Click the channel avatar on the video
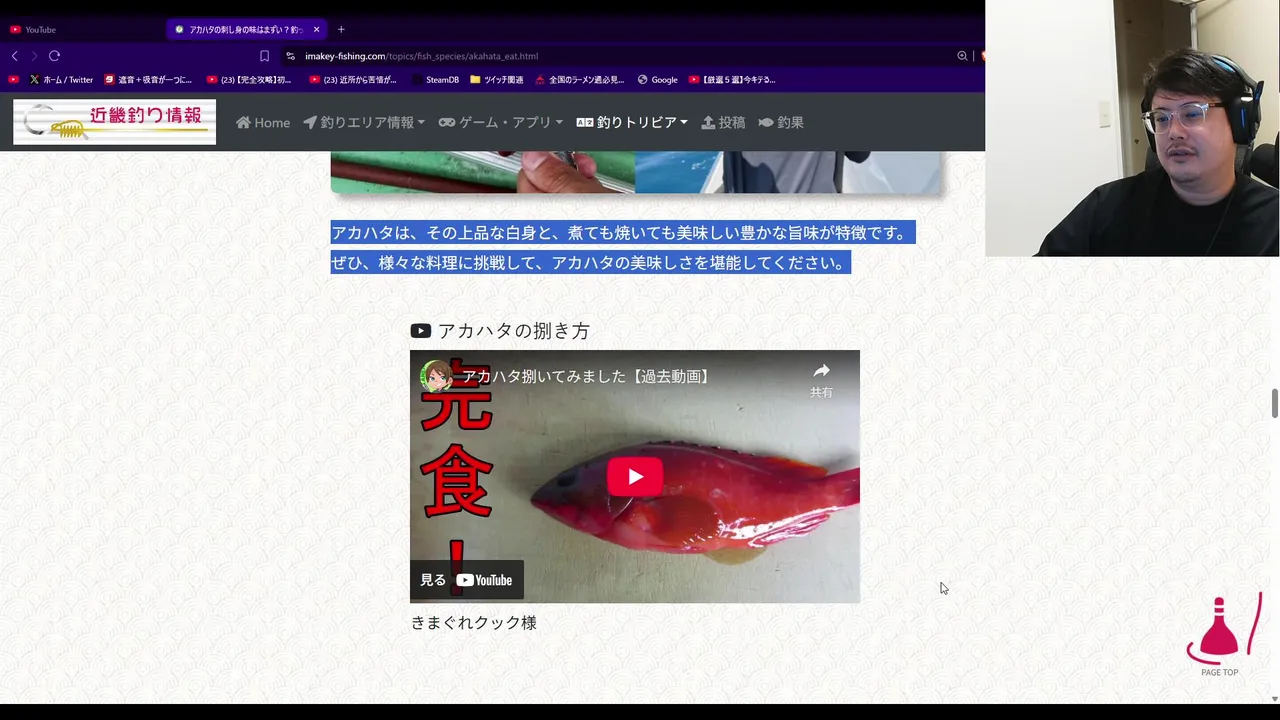Screen dimensions: 1280x720 pyautogui.click(x=436, y=376)
